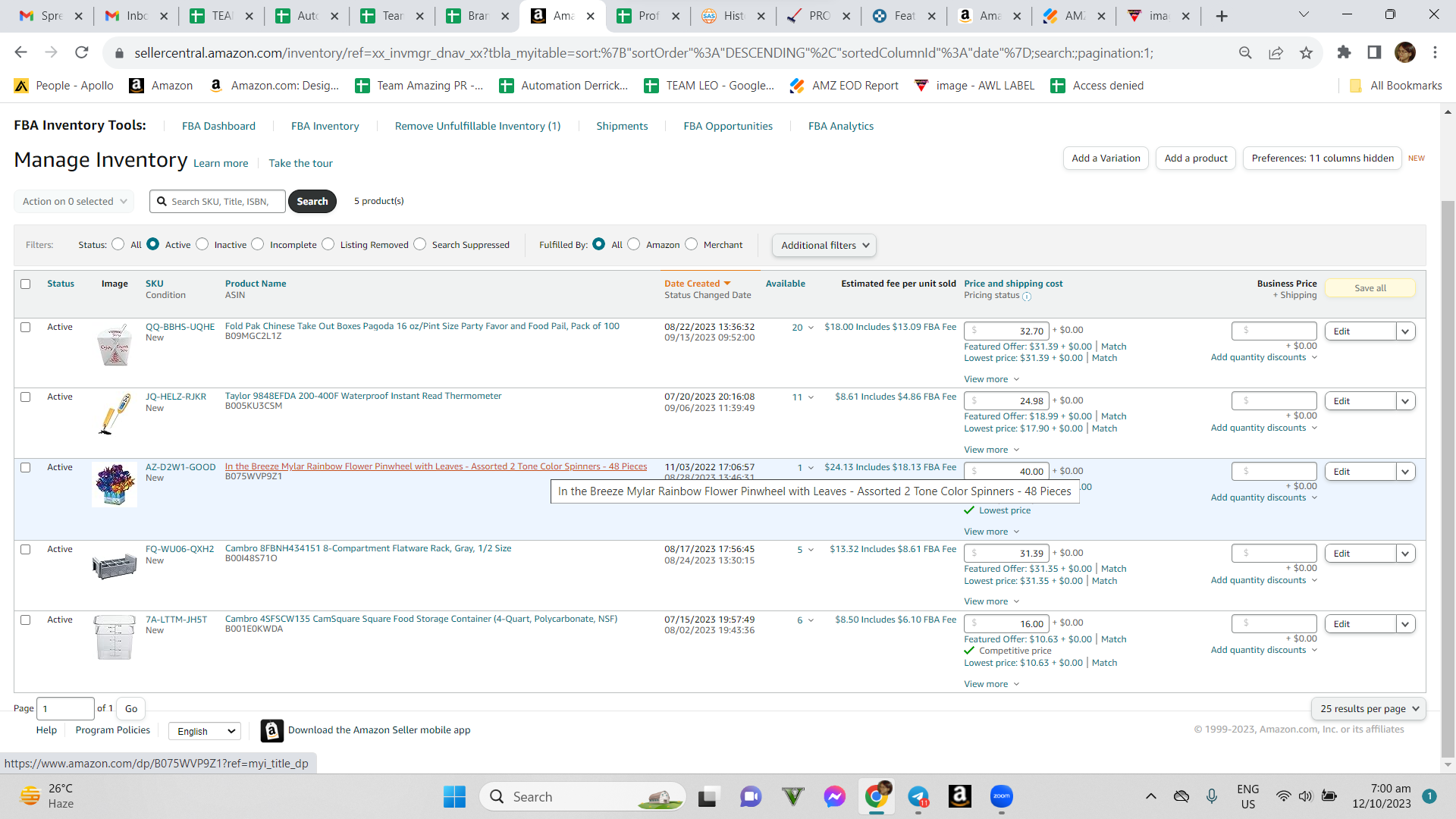Open the Pricing status info icon
1456x819 pixels.
pyautogui.click(x=1027, y=297)
